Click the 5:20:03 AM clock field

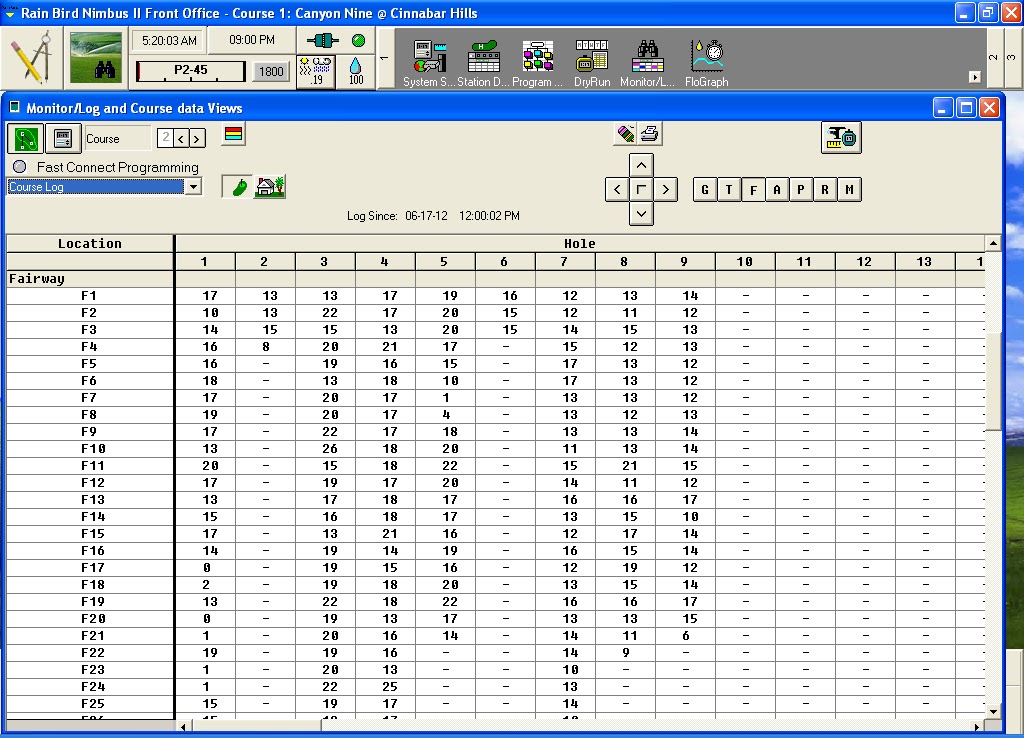169,40
